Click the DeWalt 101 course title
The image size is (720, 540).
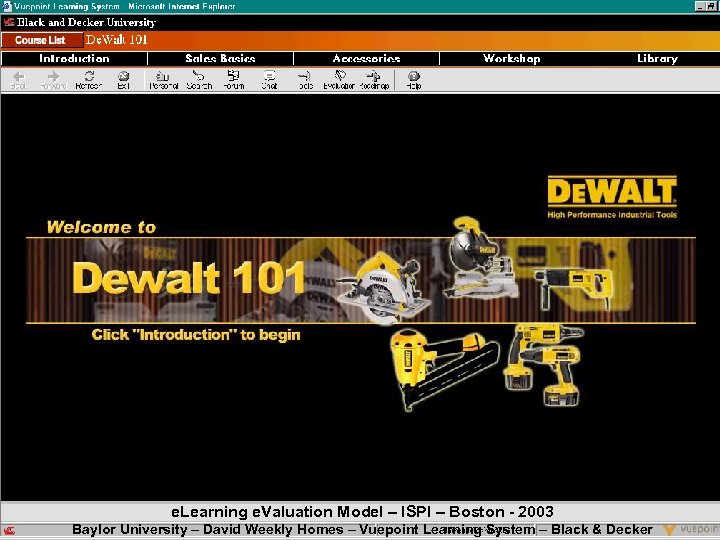click(117, 39)
